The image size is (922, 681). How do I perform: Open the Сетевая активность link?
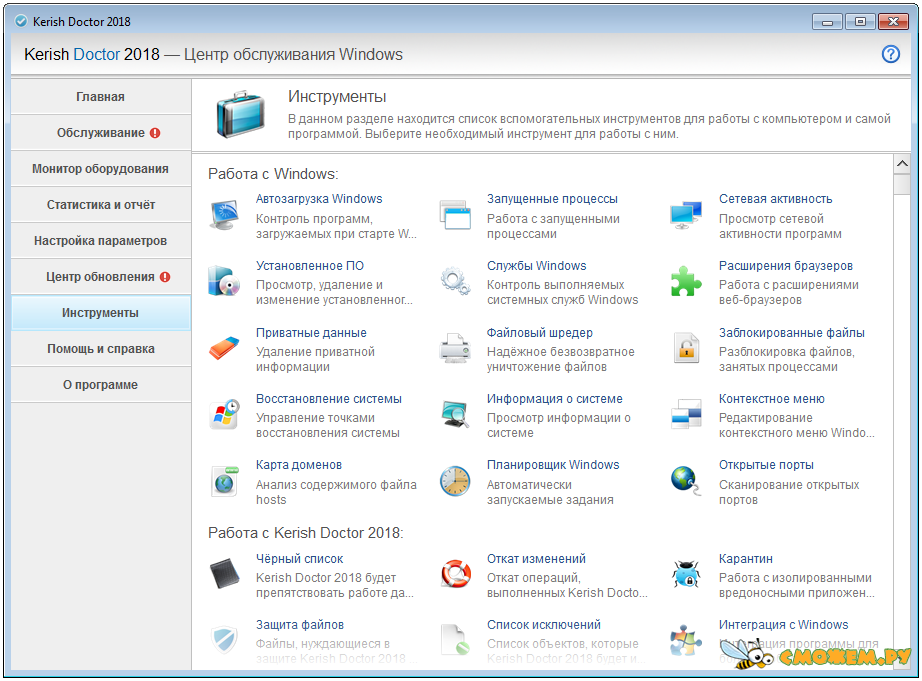pyautogui.click(x=776, y=199)
